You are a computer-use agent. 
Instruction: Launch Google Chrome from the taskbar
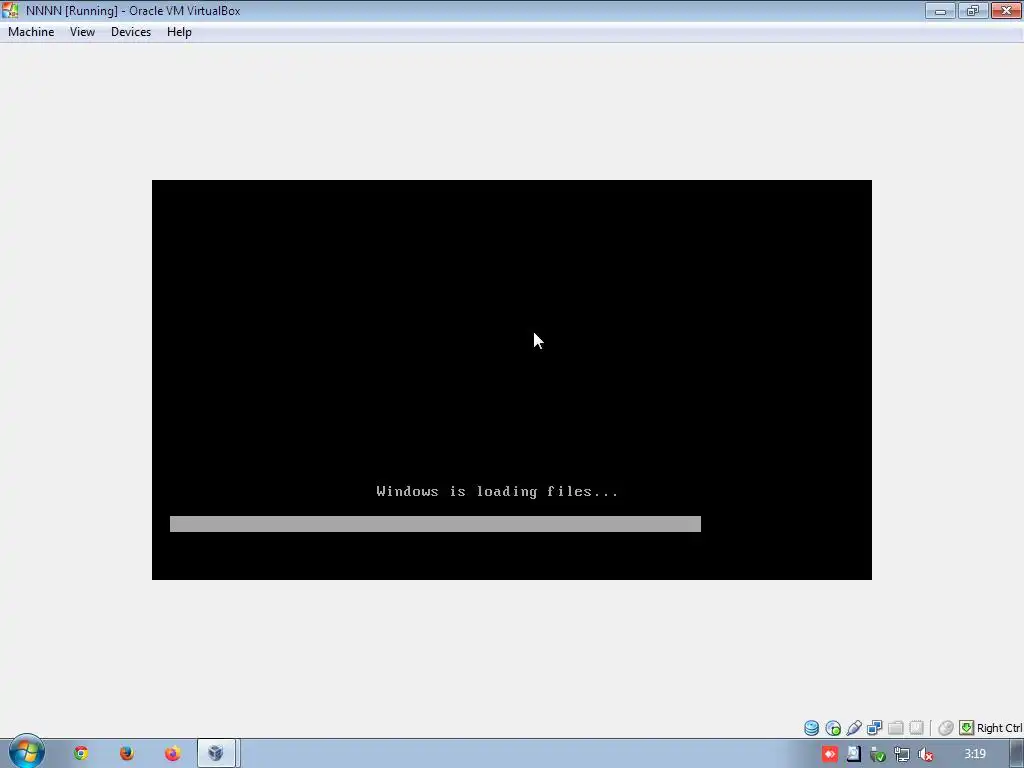coord(81,753)
